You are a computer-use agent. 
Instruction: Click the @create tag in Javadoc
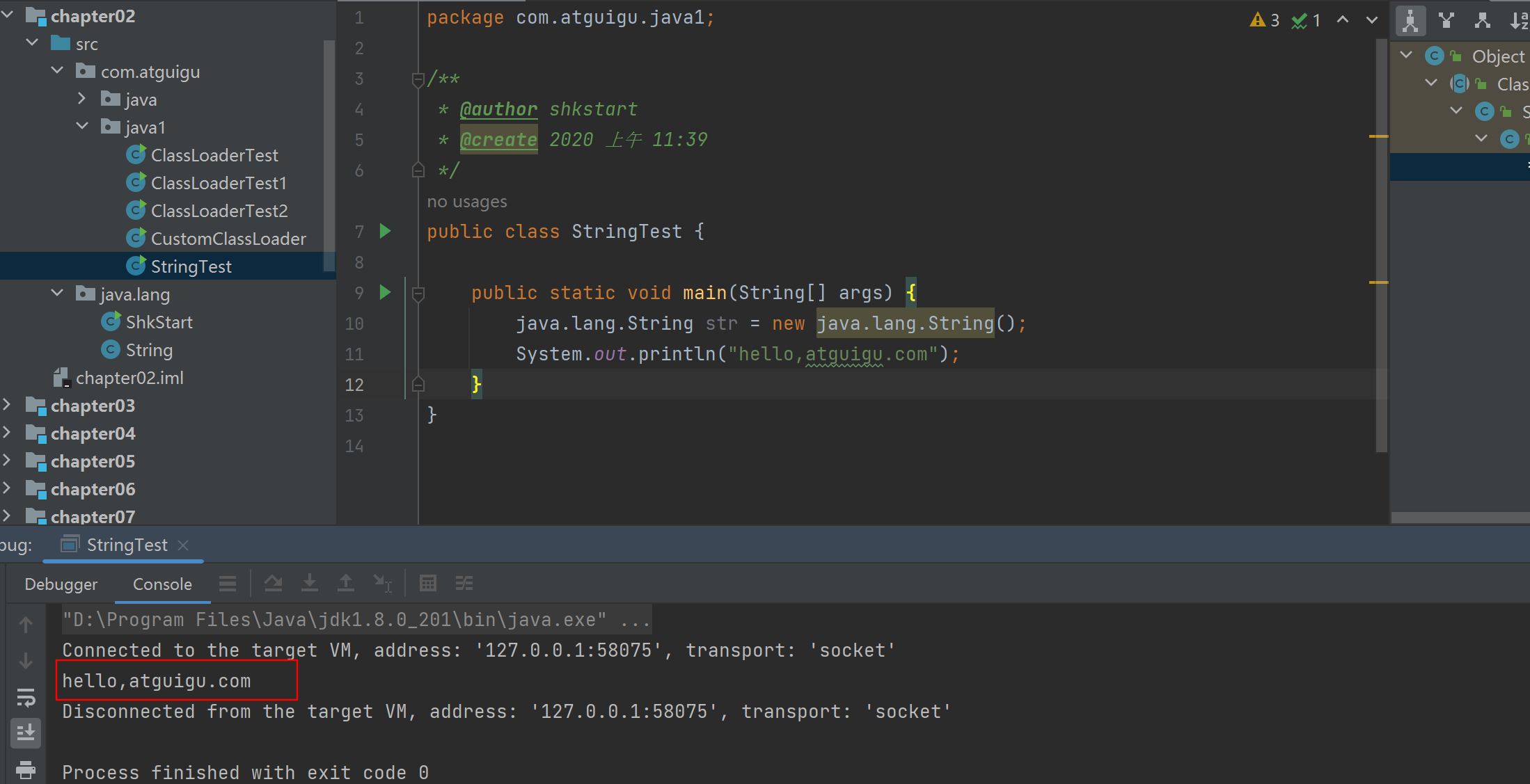click(498, 140)
